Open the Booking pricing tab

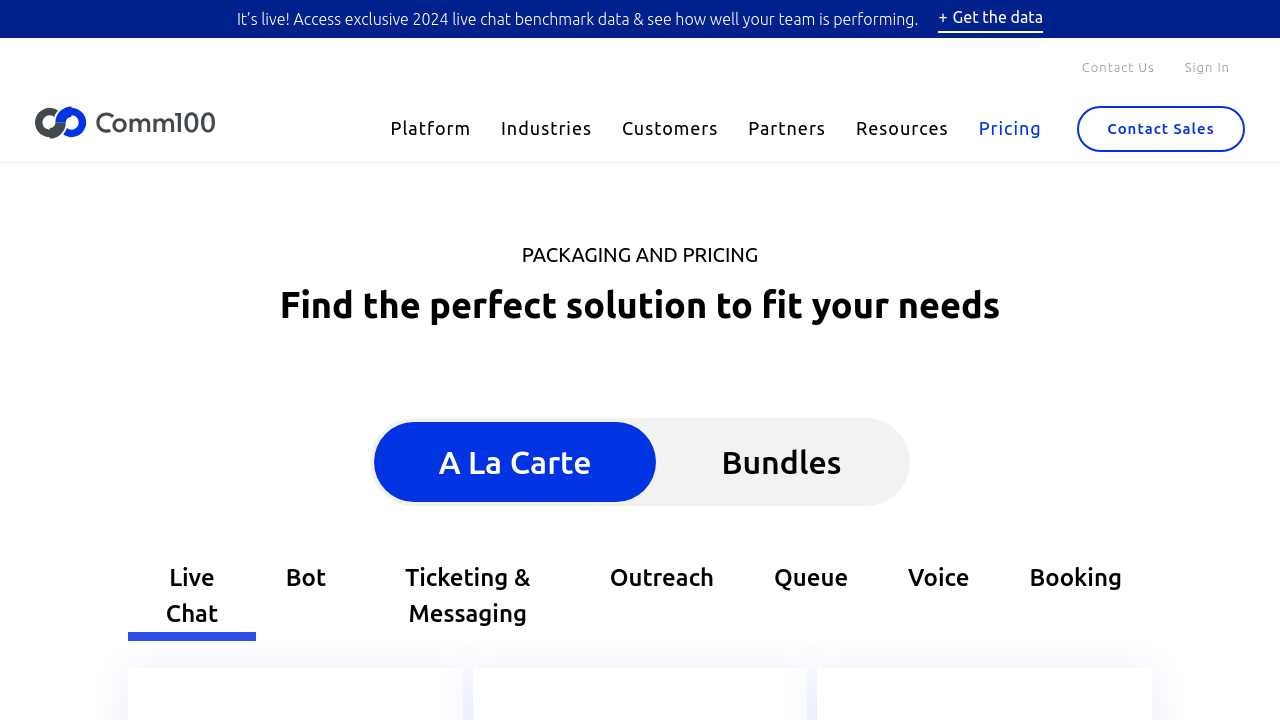pos(1075,578)
